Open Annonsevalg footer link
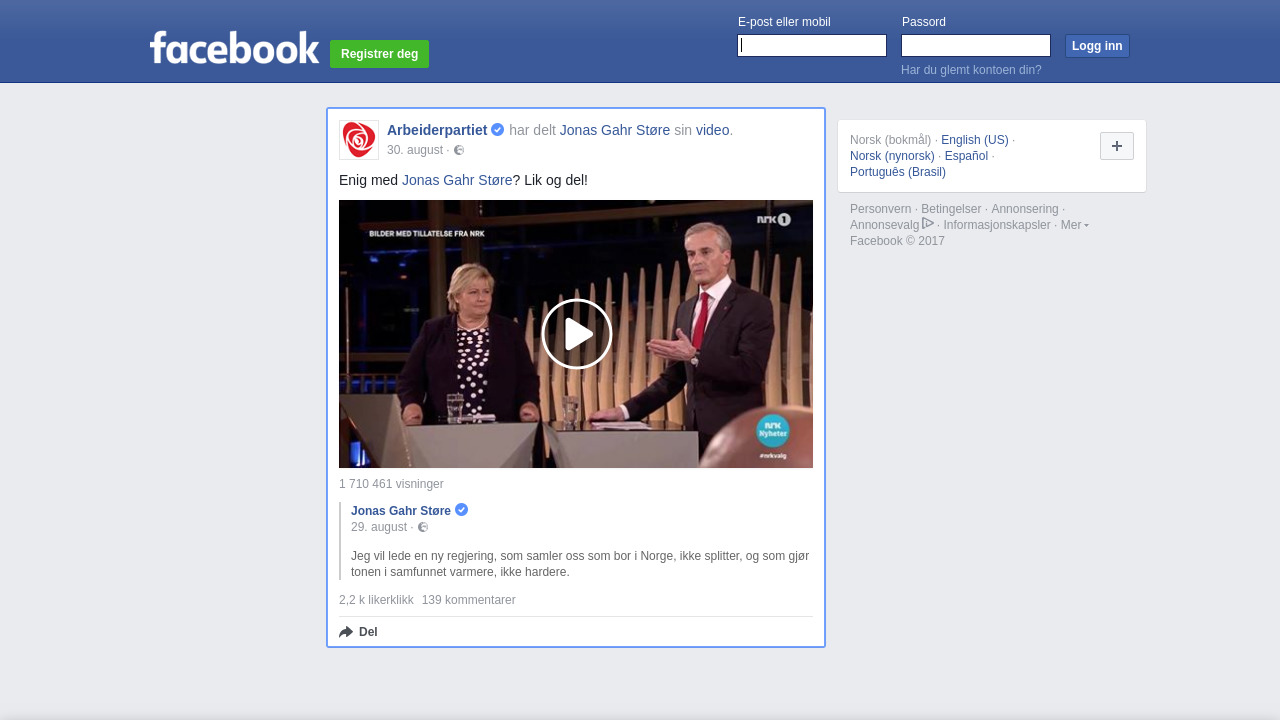The width and height of the screenshot is (1280, 720). 885,225
